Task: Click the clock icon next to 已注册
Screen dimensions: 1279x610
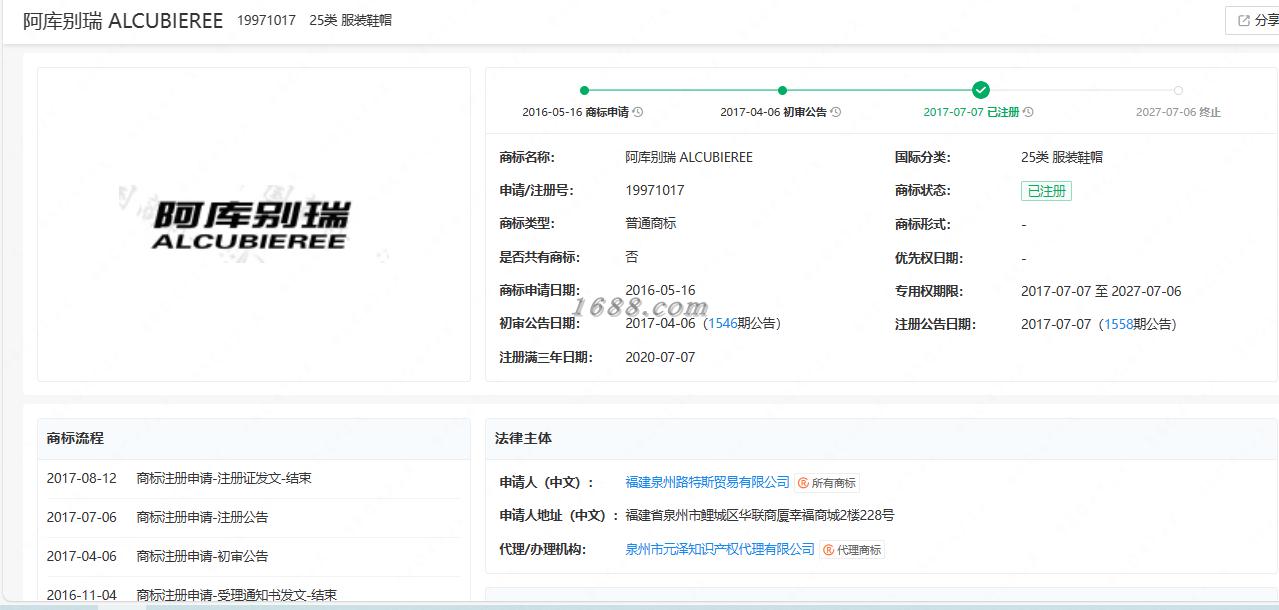Action: [1028, 112]
